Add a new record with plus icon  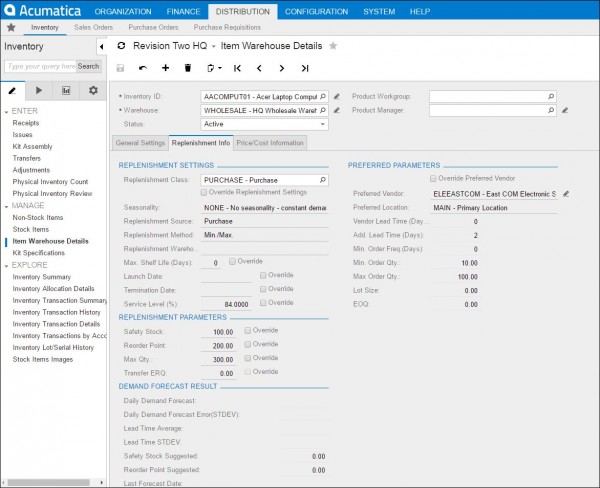tap(165, 68)
